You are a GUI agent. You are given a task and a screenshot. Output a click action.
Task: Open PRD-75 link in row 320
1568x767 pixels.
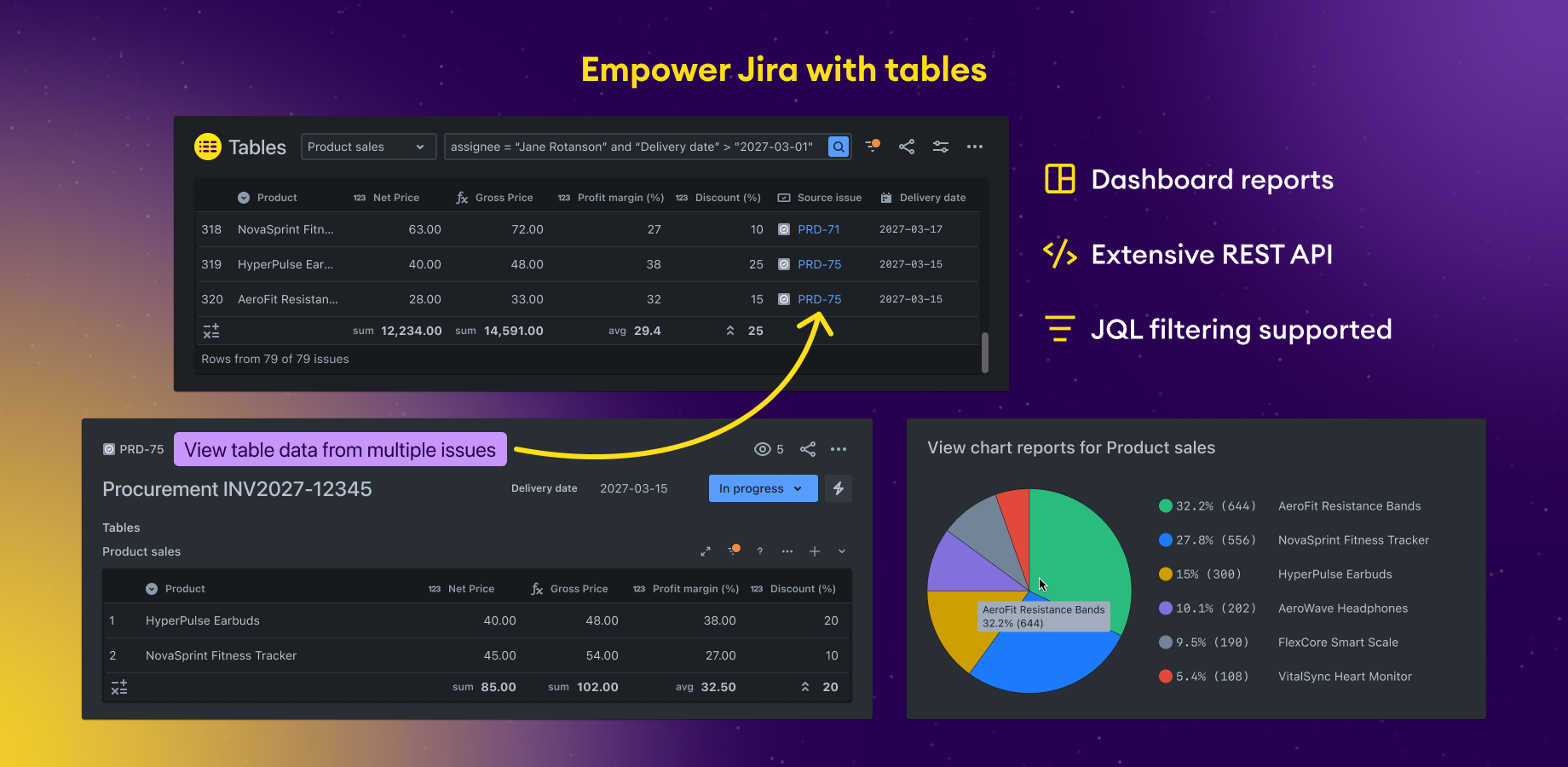pyautogui.click(x=820, y=299)
